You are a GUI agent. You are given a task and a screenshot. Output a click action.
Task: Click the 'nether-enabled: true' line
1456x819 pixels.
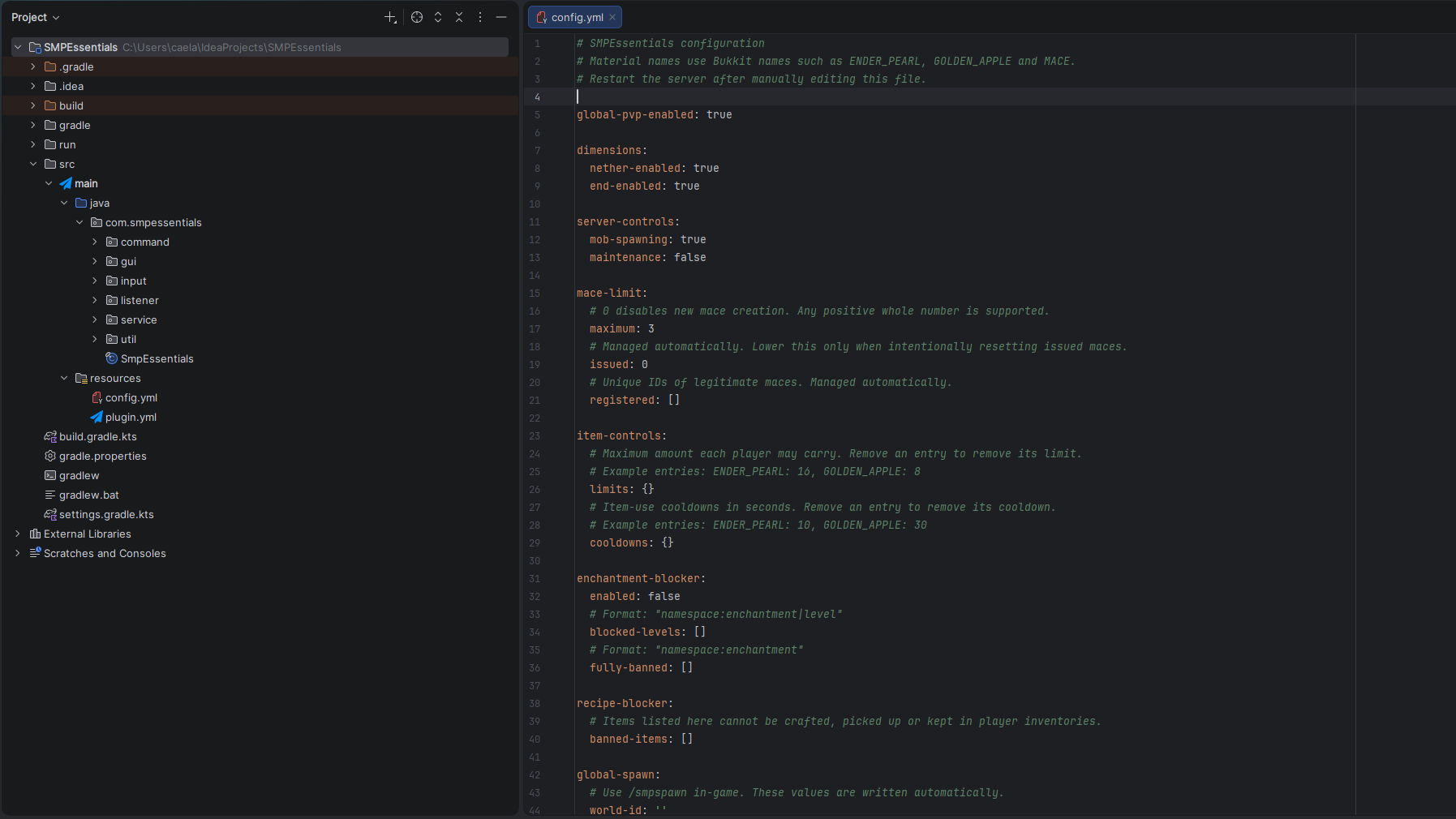pyautogui.click(x=655, y=168)
